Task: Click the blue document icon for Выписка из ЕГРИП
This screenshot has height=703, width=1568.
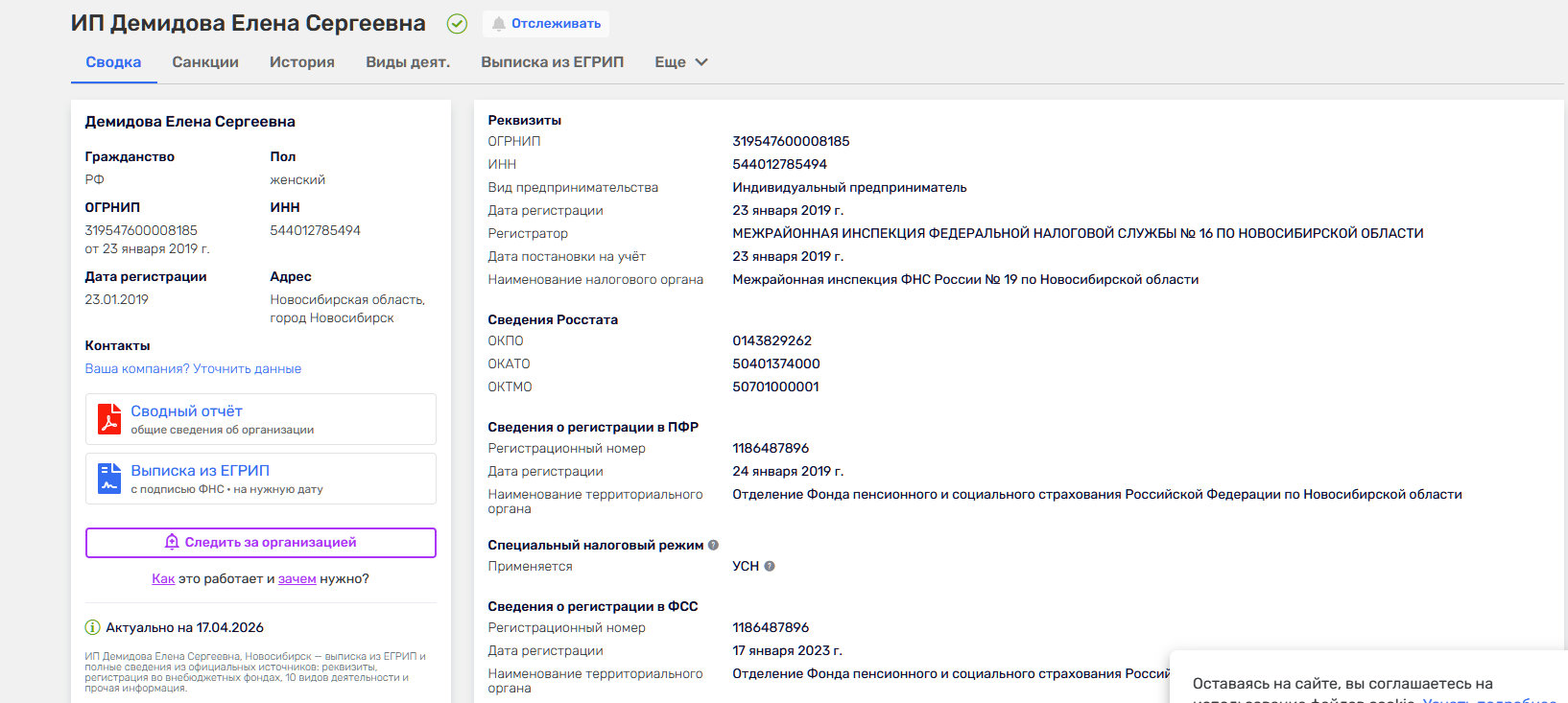Action: pos(109,479)
